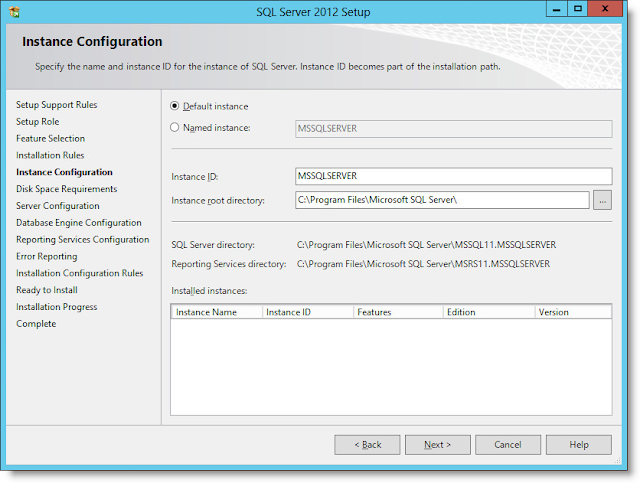Image resolution: width=640 pixels, height=483 pixels.
Task: Select Disk Space Requirements step
Action: (x=67, y=189)
